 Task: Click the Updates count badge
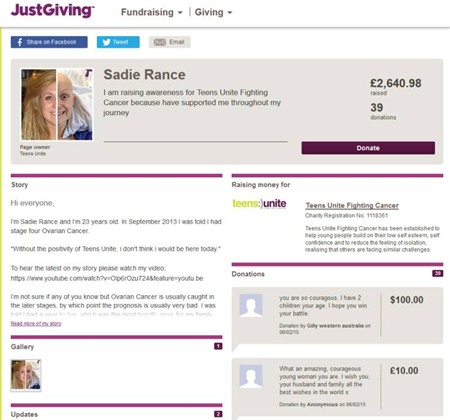[x=218, y=414]
